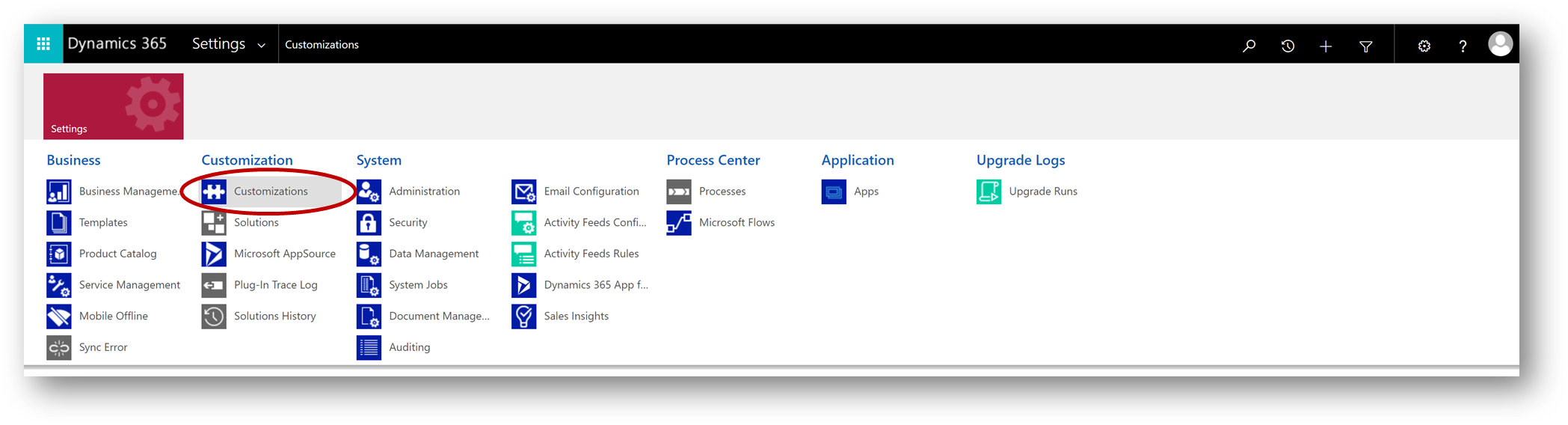Click the Solutions puzzle icon
Screen dimensions: 1568x425
click(x=214, y=223)
